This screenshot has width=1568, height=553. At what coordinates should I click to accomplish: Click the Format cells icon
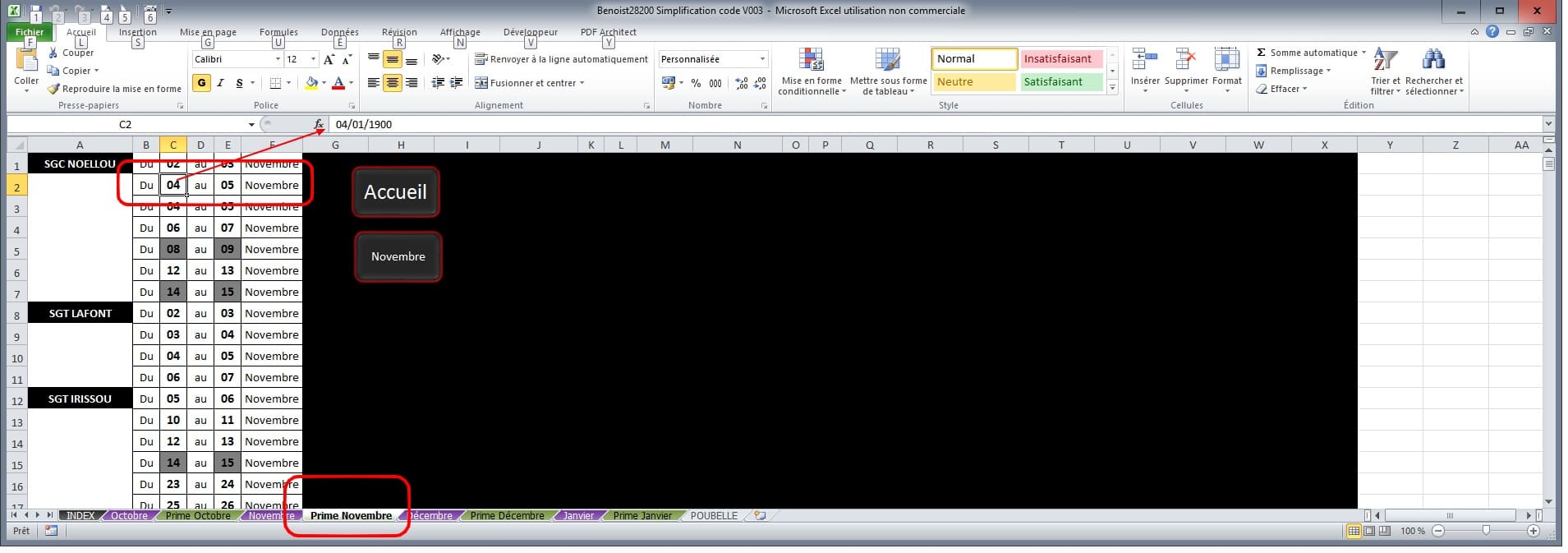(1227, 59)
